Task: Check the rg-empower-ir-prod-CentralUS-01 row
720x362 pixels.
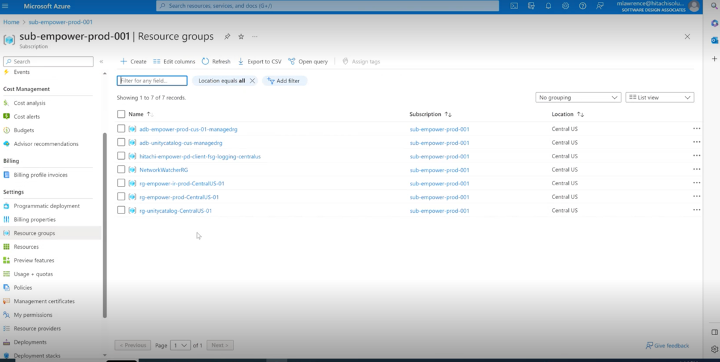Action: (x=121, y=183)
